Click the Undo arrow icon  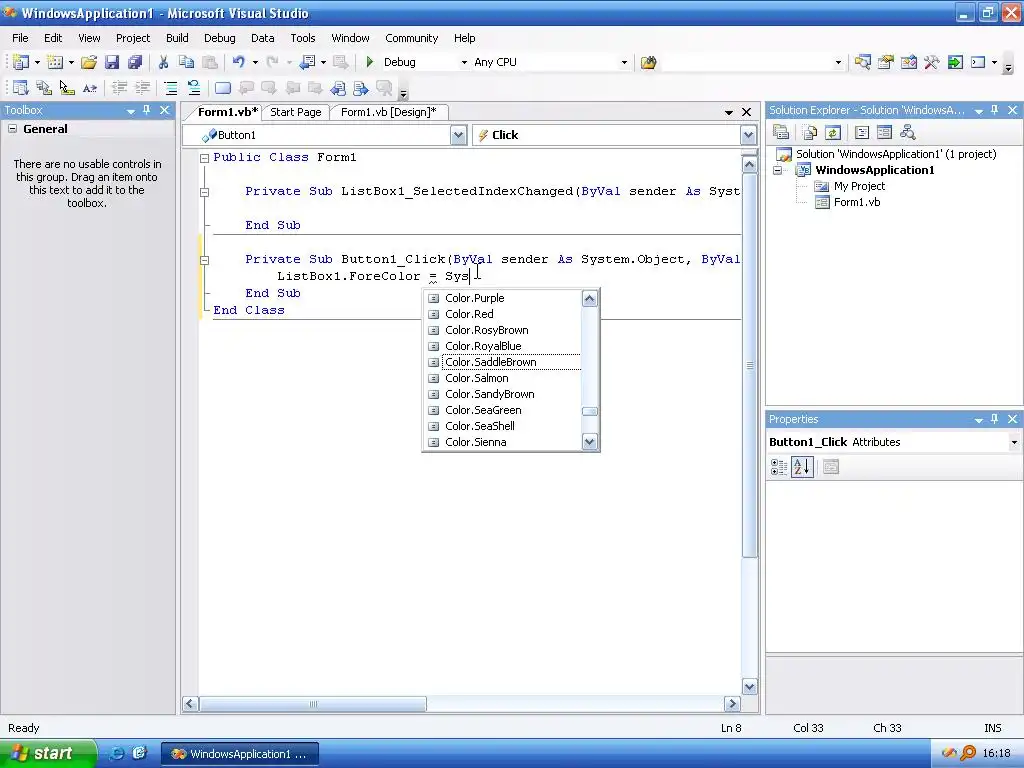(x=239, y=62)
